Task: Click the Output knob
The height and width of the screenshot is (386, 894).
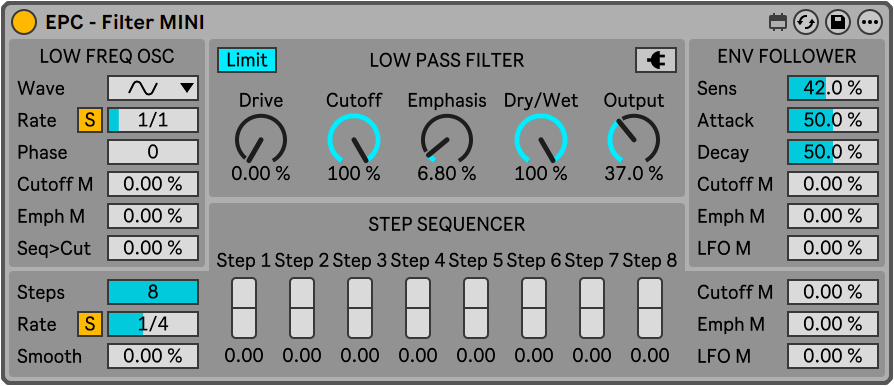Action: coord(634,139)
